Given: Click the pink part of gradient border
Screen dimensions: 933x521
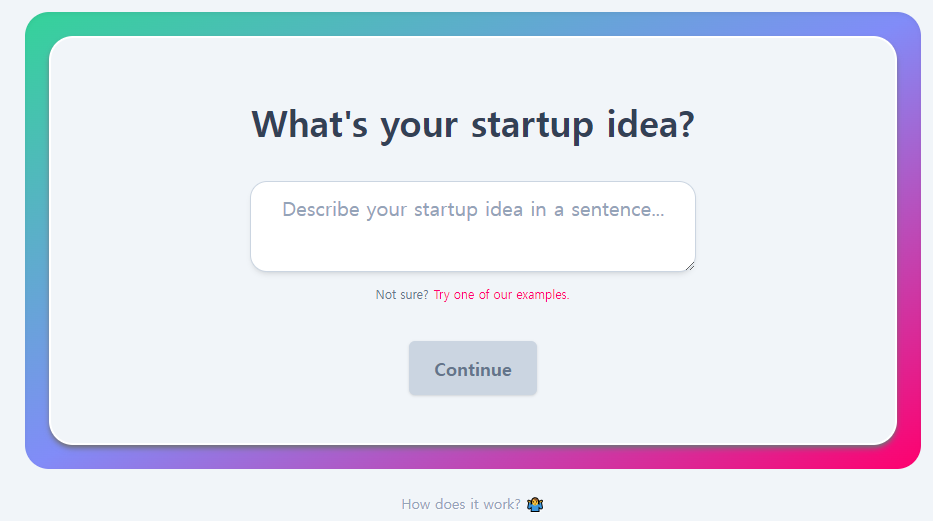Looking at the screenshot, I should [x=908, y=440].
